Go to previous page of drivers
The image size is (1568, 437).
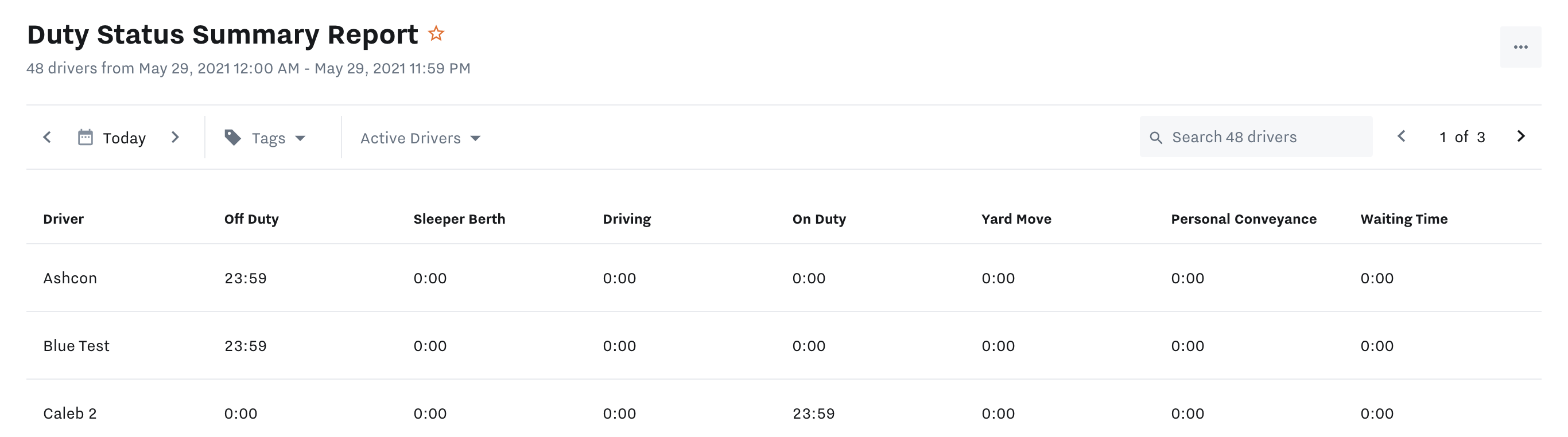[1401, 136]
